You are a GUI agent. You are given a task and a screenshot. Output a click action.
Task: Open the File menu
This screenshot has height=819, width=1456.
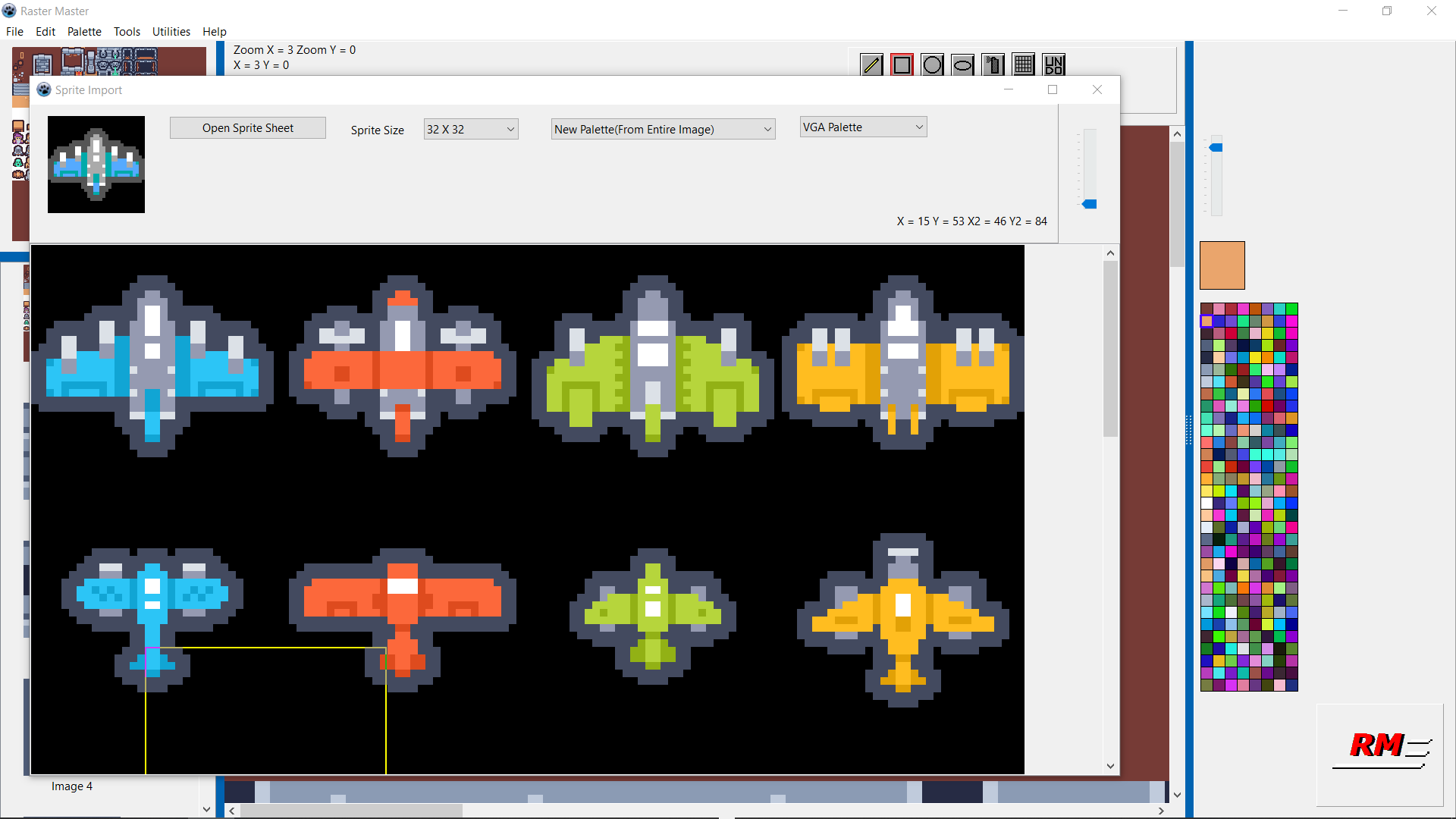pos(14,31)
